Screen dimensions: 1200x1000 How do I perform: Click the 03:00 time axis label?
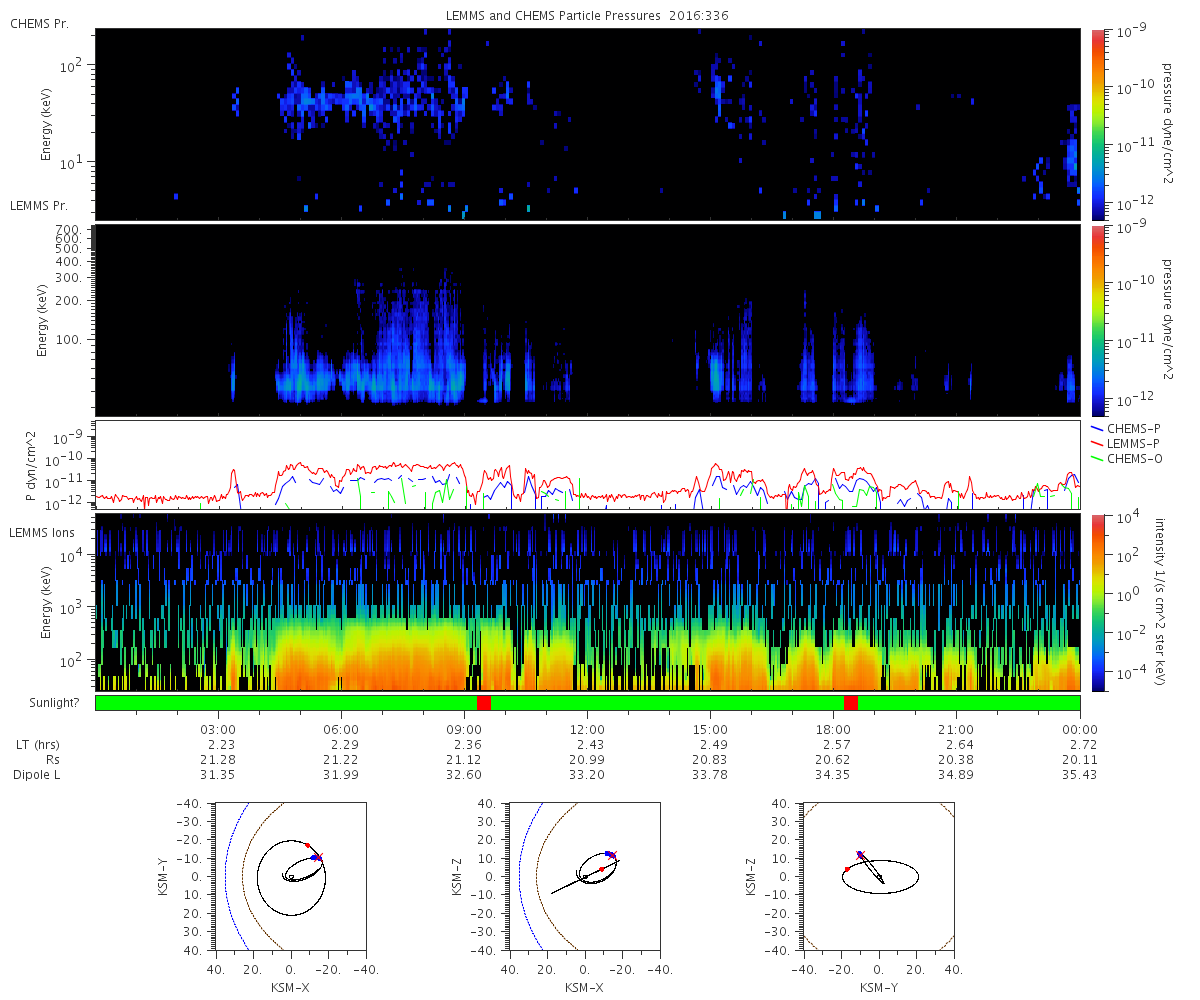coord(218,729)
